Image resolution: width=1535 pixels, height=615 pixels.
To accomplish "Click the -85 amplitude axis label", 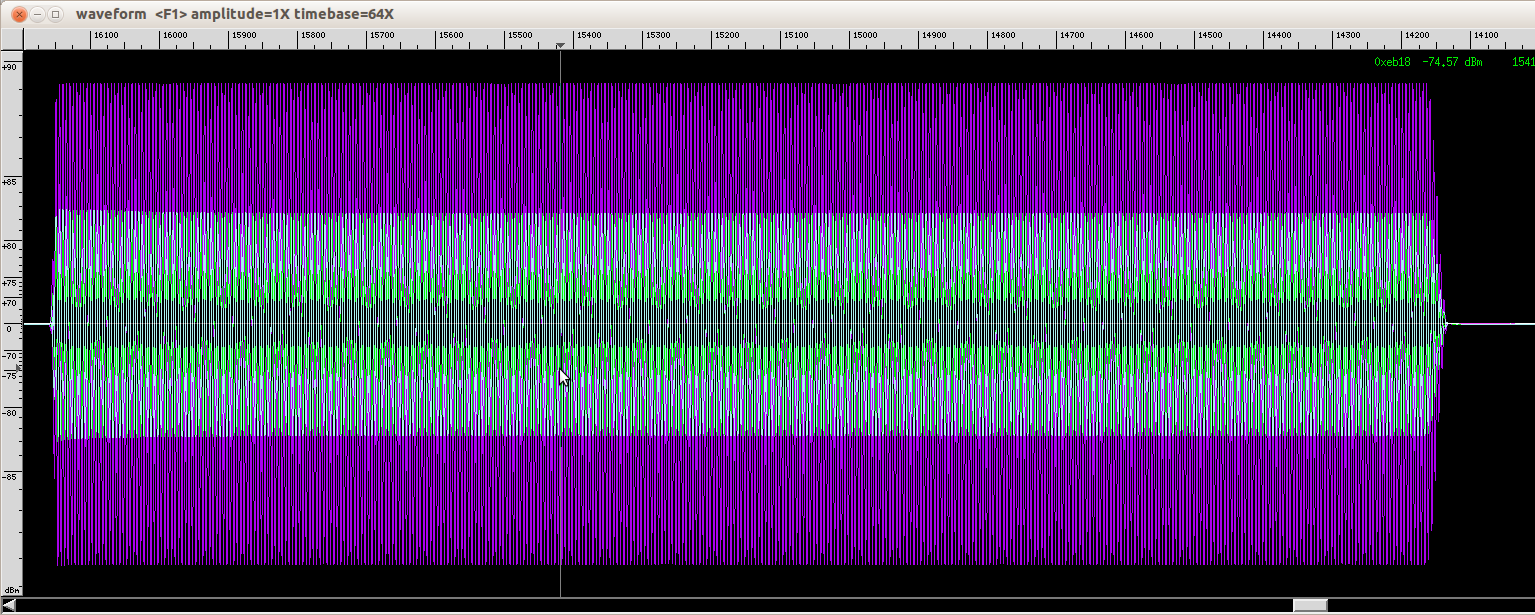I will click(x=10, y=476).
